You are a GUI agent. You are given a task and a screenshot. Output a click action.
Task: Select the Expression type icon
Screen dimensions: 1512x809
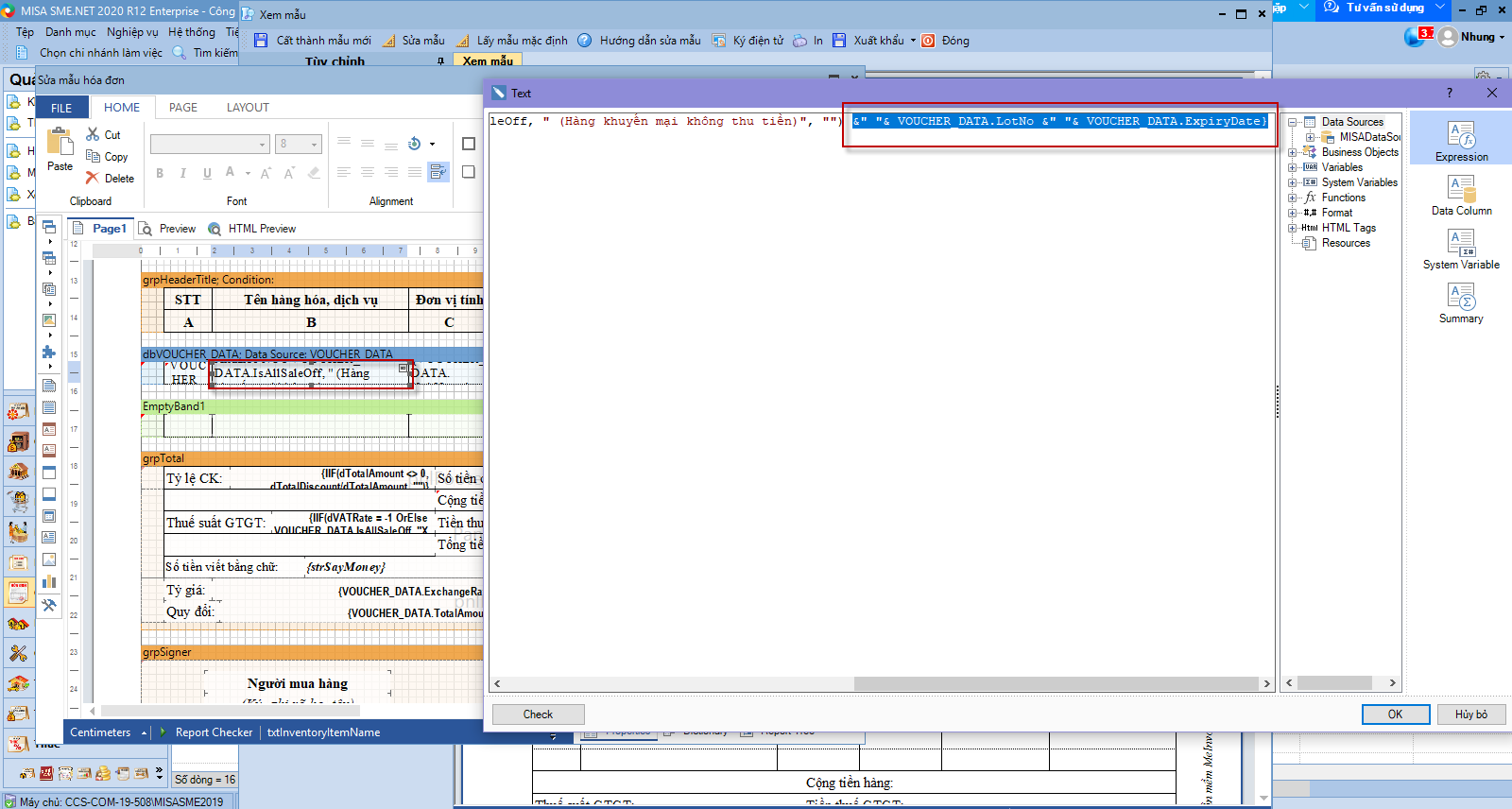[x=1461, y=136]
